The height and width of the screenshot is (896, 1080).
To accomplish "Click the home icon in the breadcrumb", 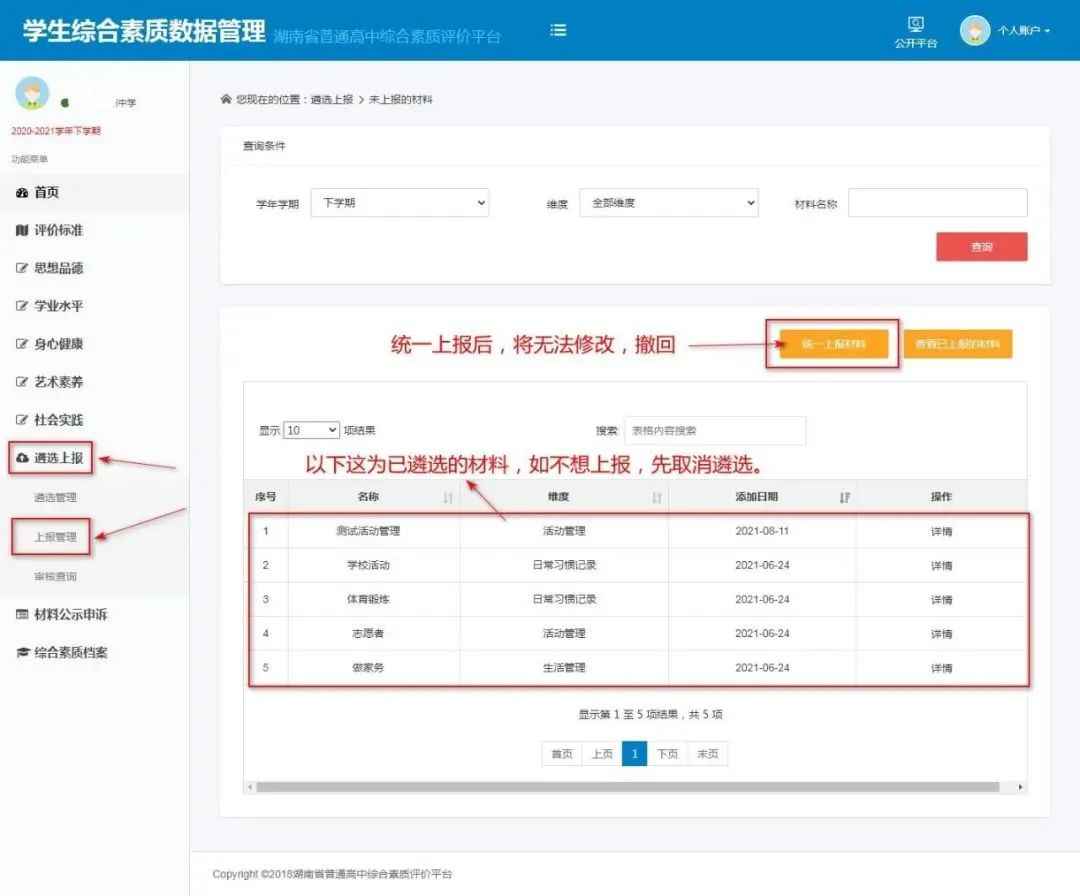I will click(226, 100).
